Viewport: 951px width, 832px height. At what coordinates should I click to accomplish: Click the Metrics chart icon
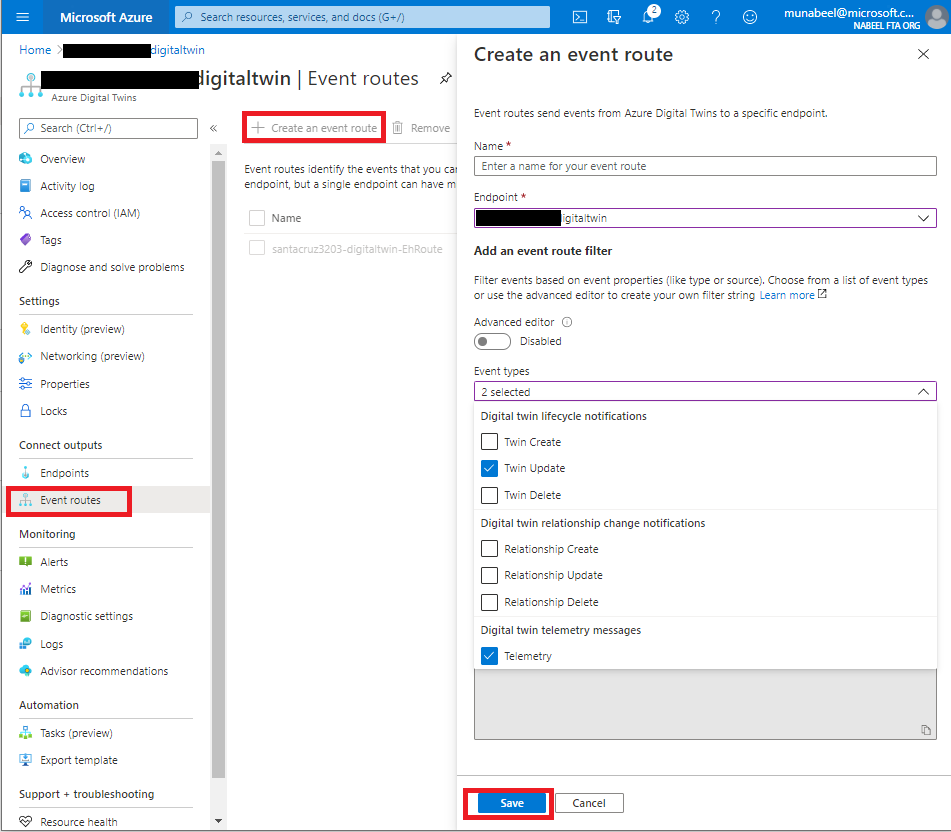tap(25, 589)
